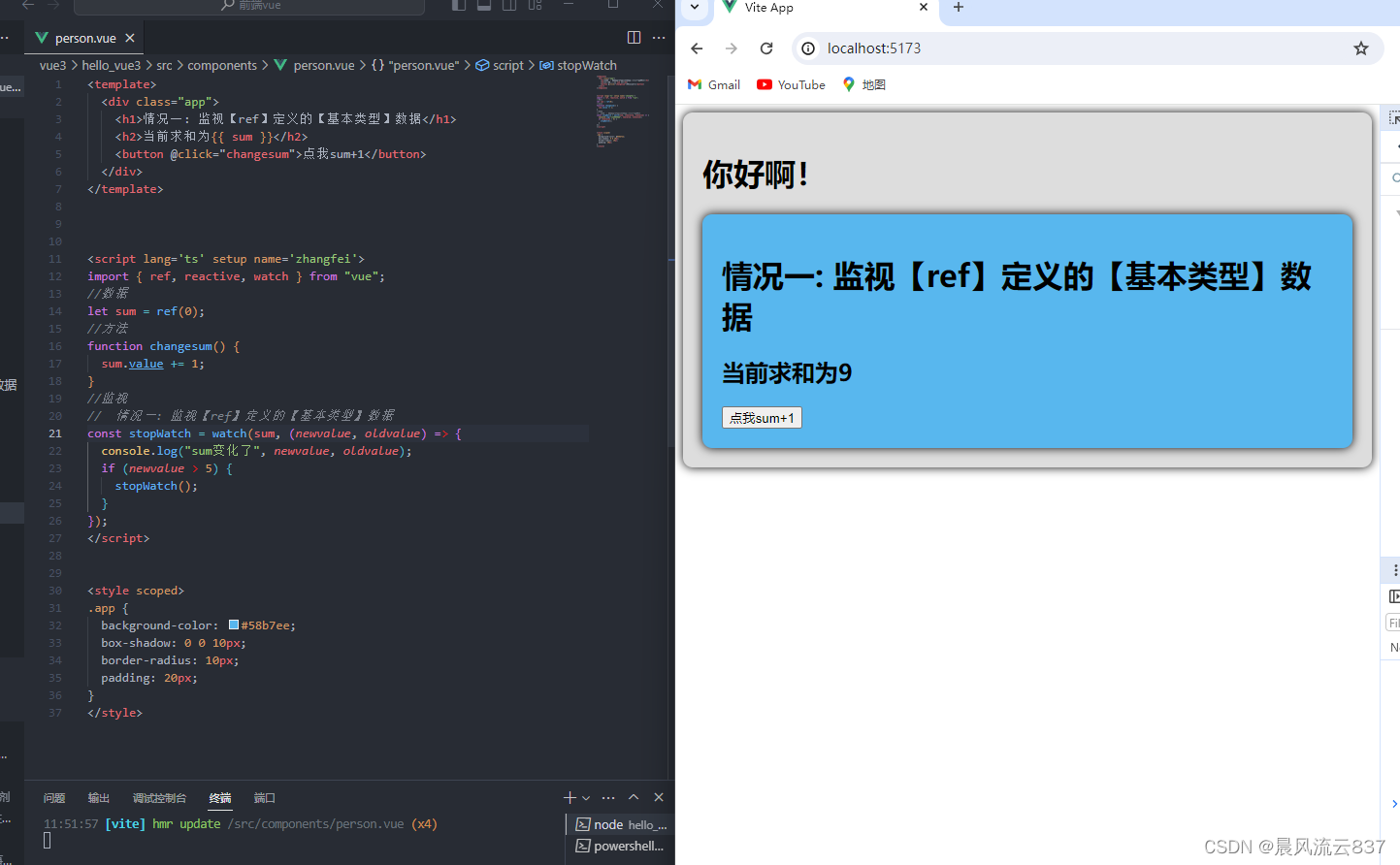Click line number 21 in the gutter

pyautogui.click(x=55, y=433)
